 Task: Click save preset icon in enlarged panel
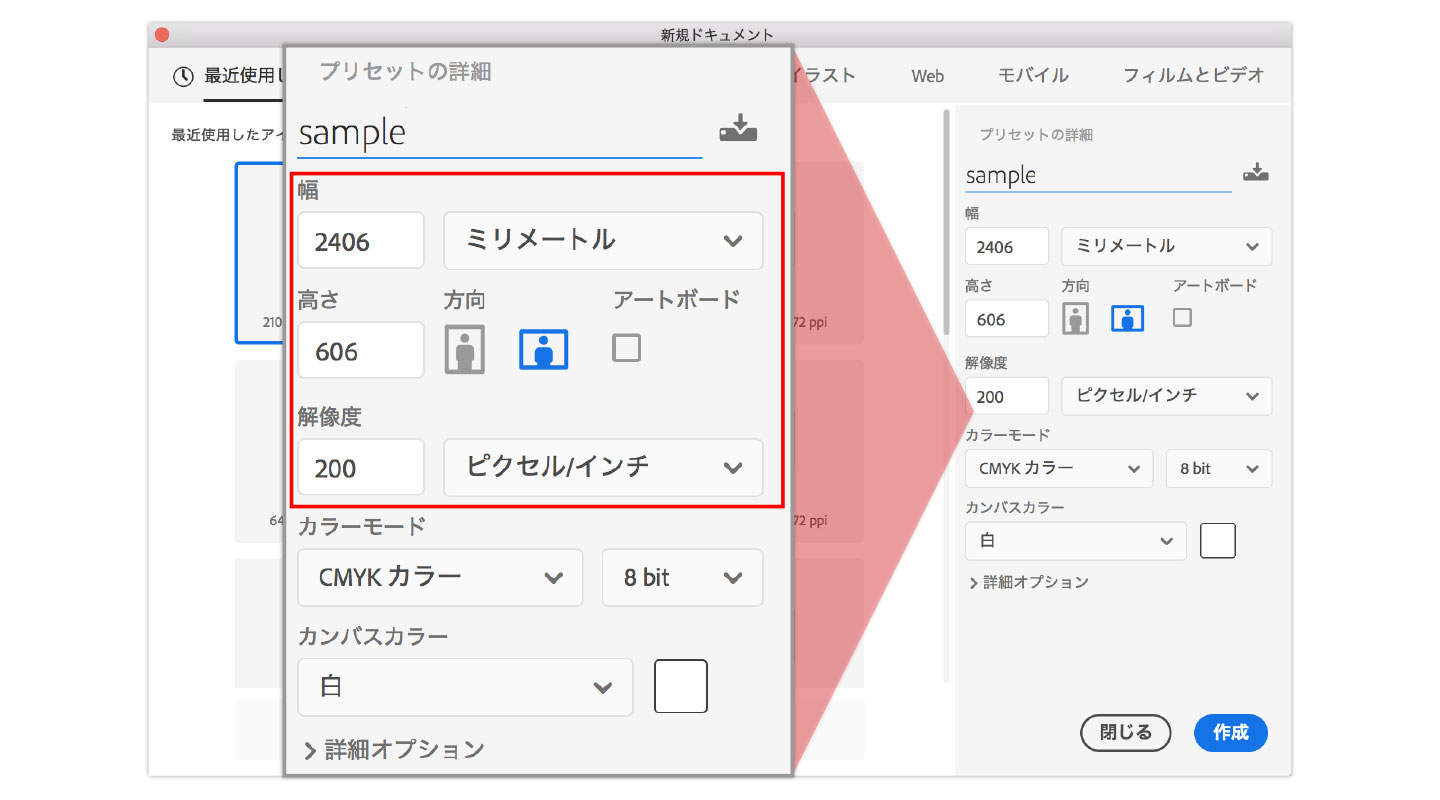click(738, 129)
